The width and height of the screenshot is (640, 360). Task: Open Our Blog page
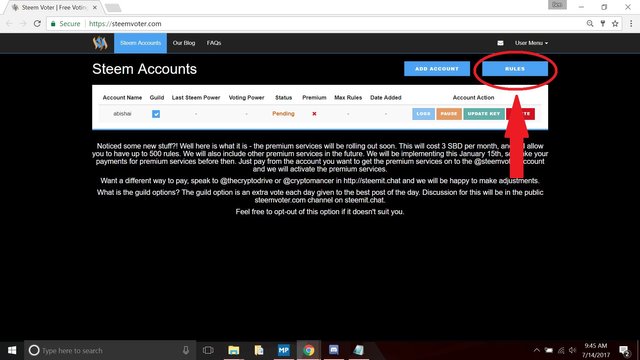point(184,43)
